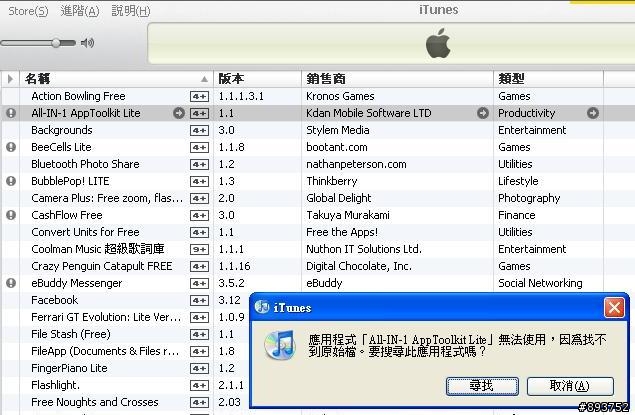635x415 pixels.
Task: Select BubblePop! LITE row
Action: tap(318, 181)
